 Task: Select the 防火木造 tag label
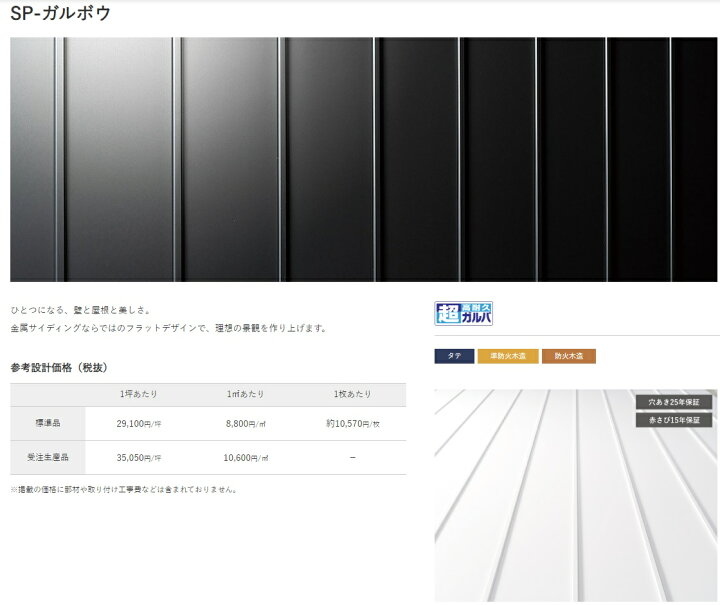tap(568, 356)
